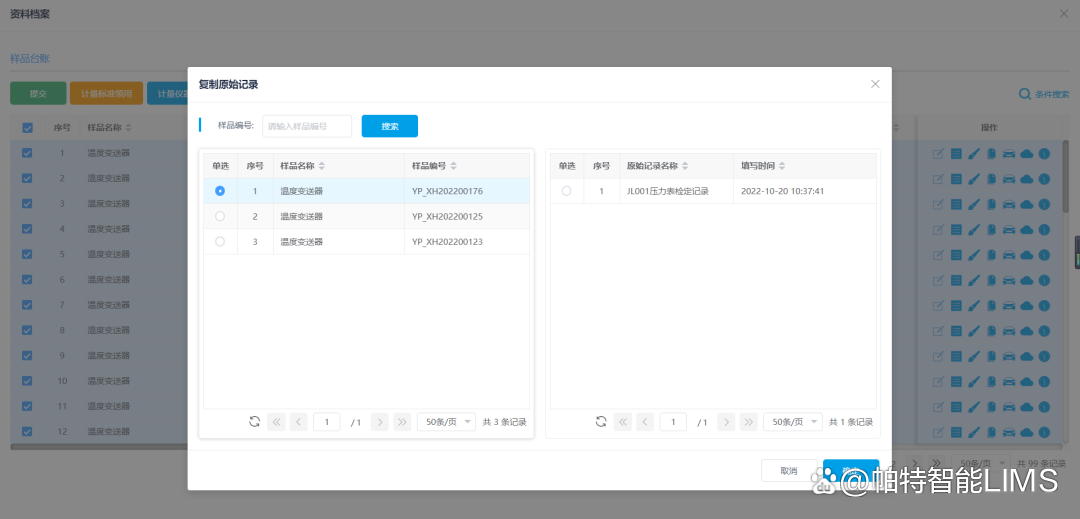Go to previous page in records table
Viewport: 1080px width, 519px height.
tap(646, 422)
